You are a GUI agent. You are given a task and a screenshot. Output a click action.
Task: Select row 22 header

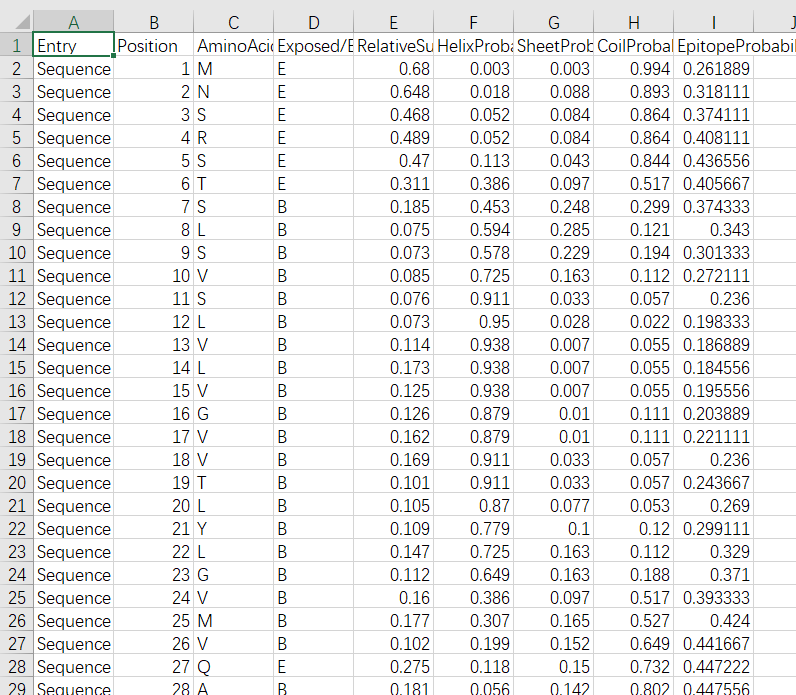(x=16, y=528)
